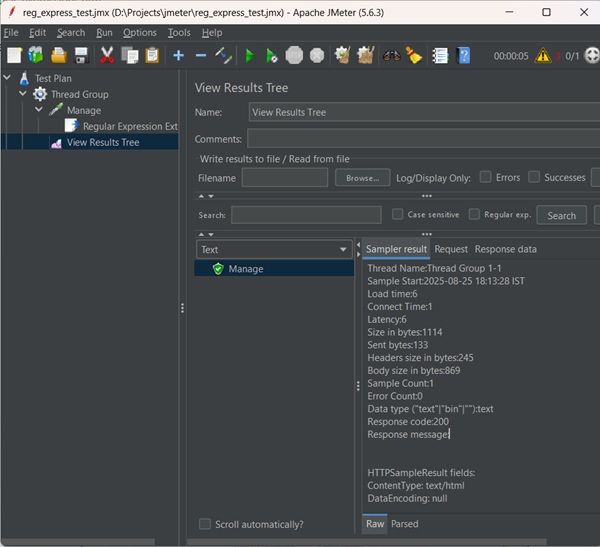This screenshot has width=600, height=547.
Task: Click the Thread Group gear icon
Action: 40,94
